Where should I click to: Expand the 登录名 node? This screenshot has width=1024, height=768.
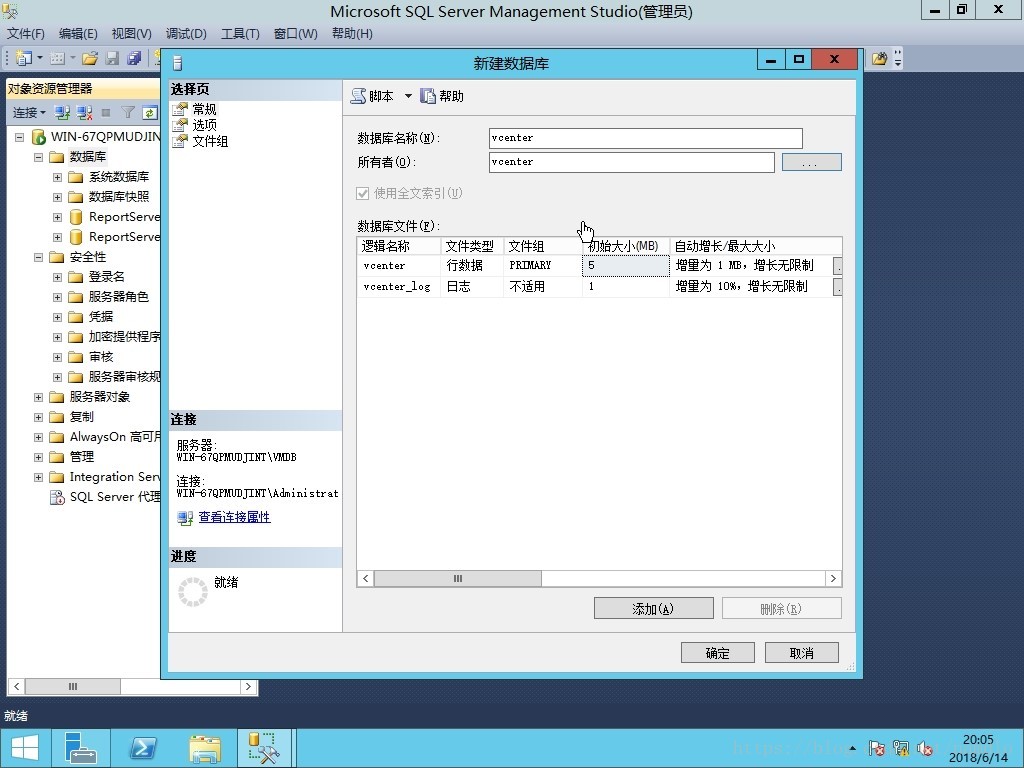(x=57, y=277)
